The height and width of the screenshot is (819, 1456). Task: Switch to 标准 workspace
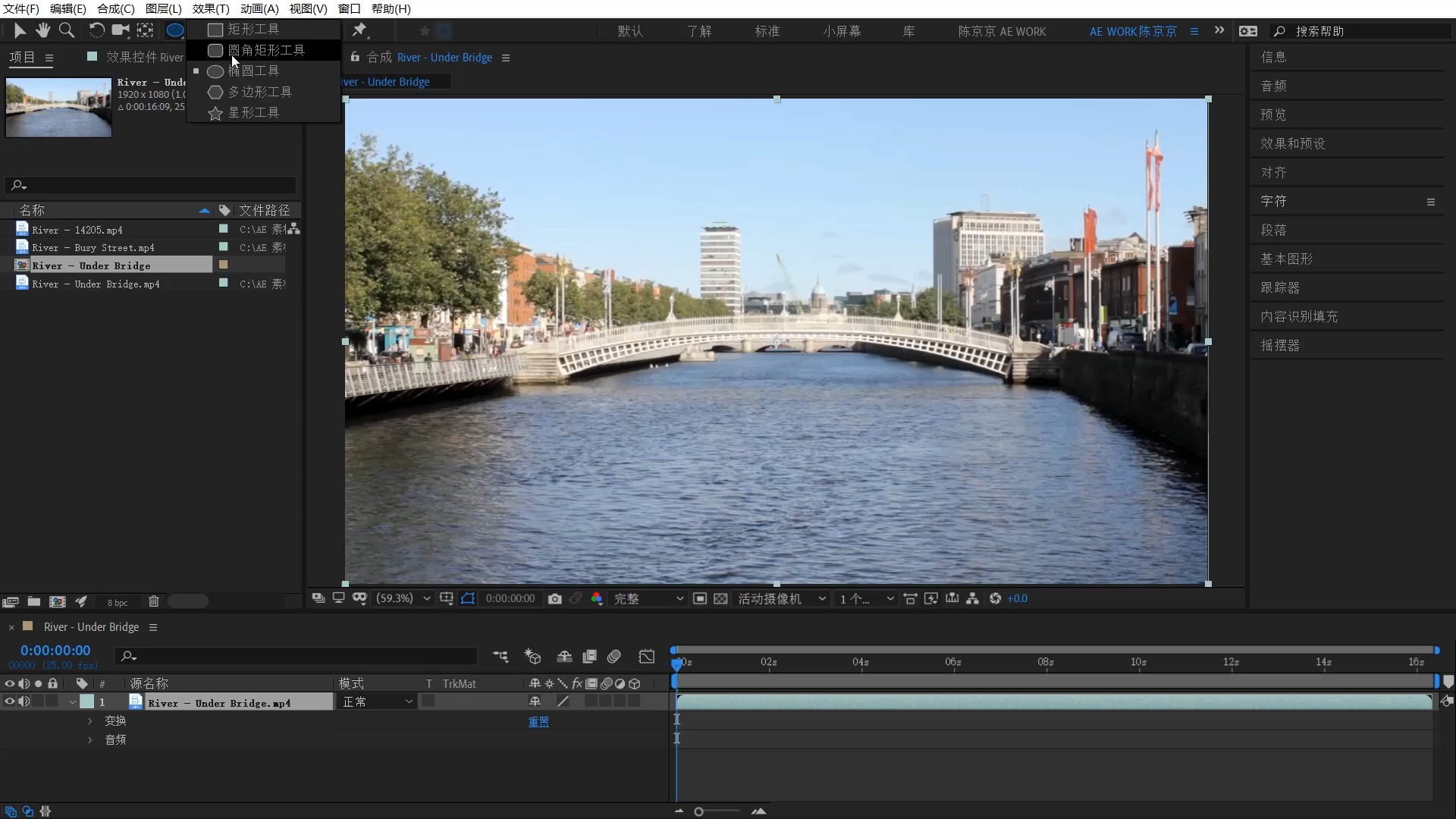(767, 31)
